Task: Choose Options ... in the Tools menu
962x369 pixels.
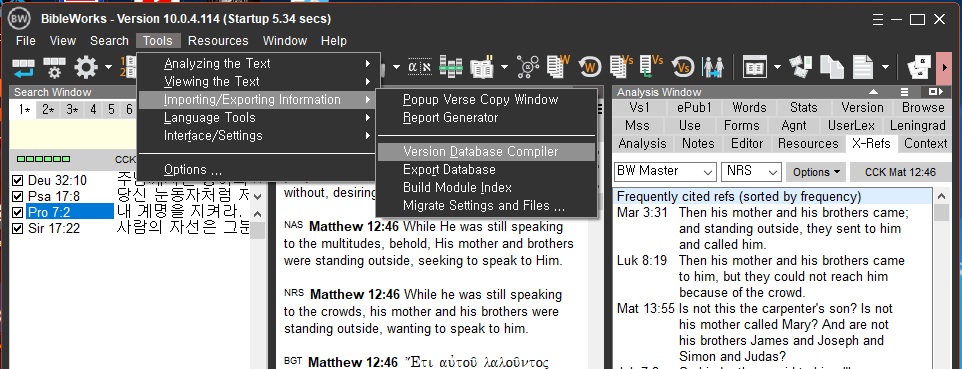Action: (256, 169)
